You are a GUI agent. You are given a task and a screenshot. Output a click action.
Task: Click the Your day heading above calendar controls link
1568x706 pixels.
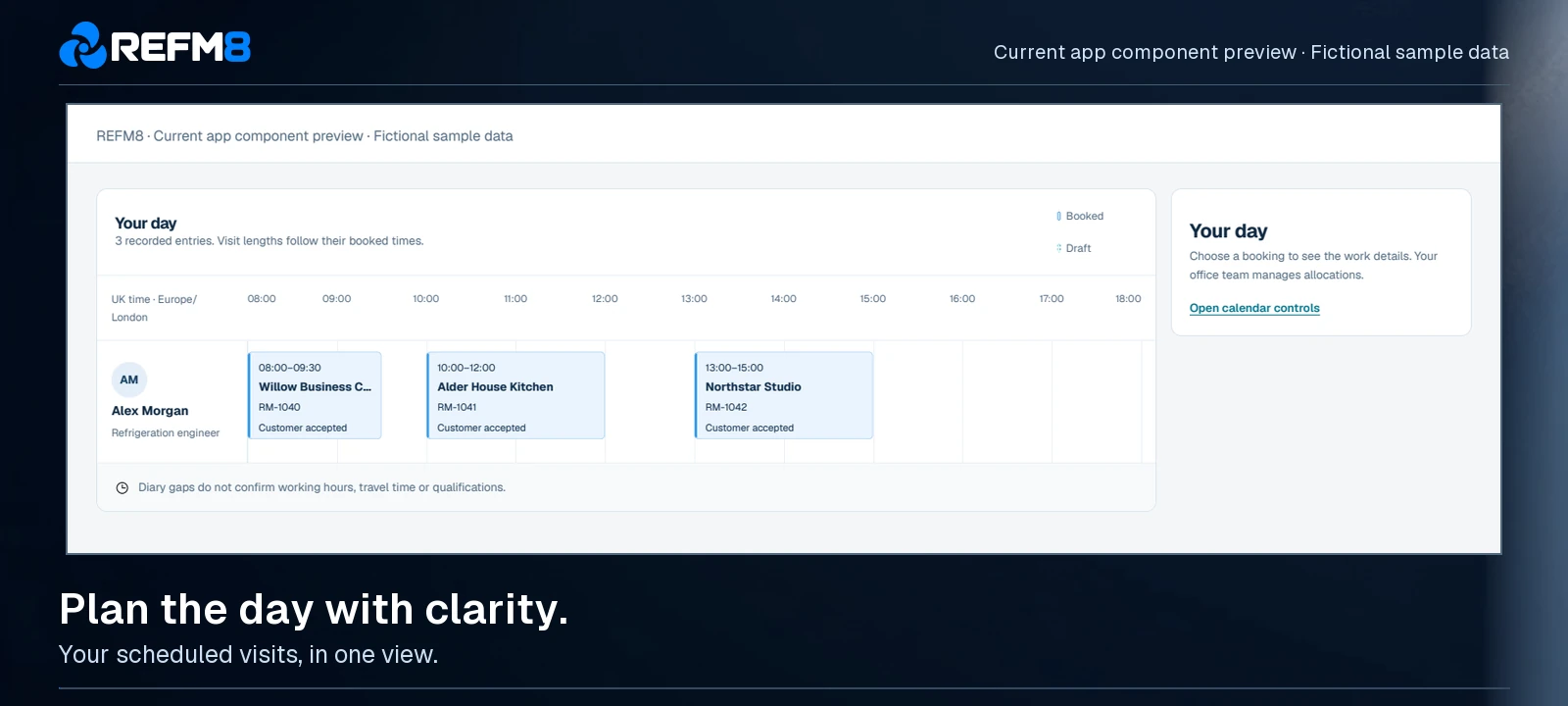click(1229, 231)
